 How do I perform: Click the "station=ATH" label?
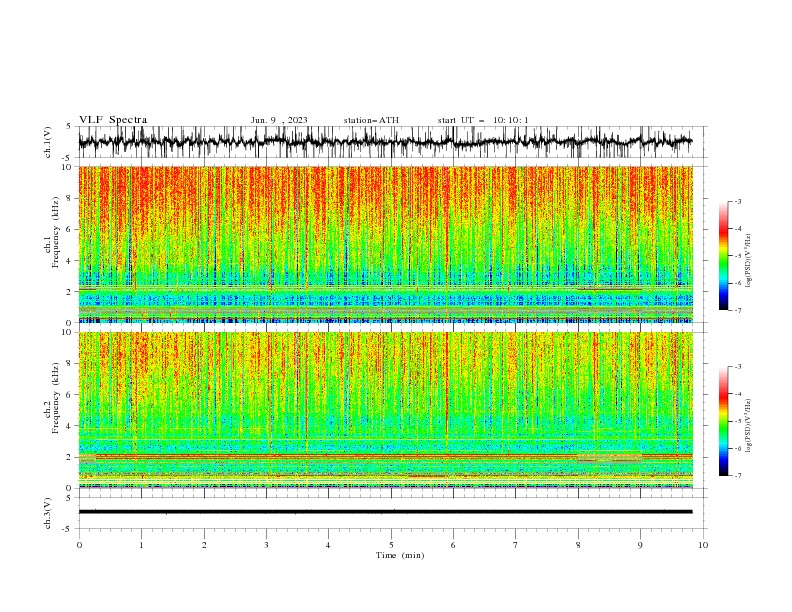371,120
